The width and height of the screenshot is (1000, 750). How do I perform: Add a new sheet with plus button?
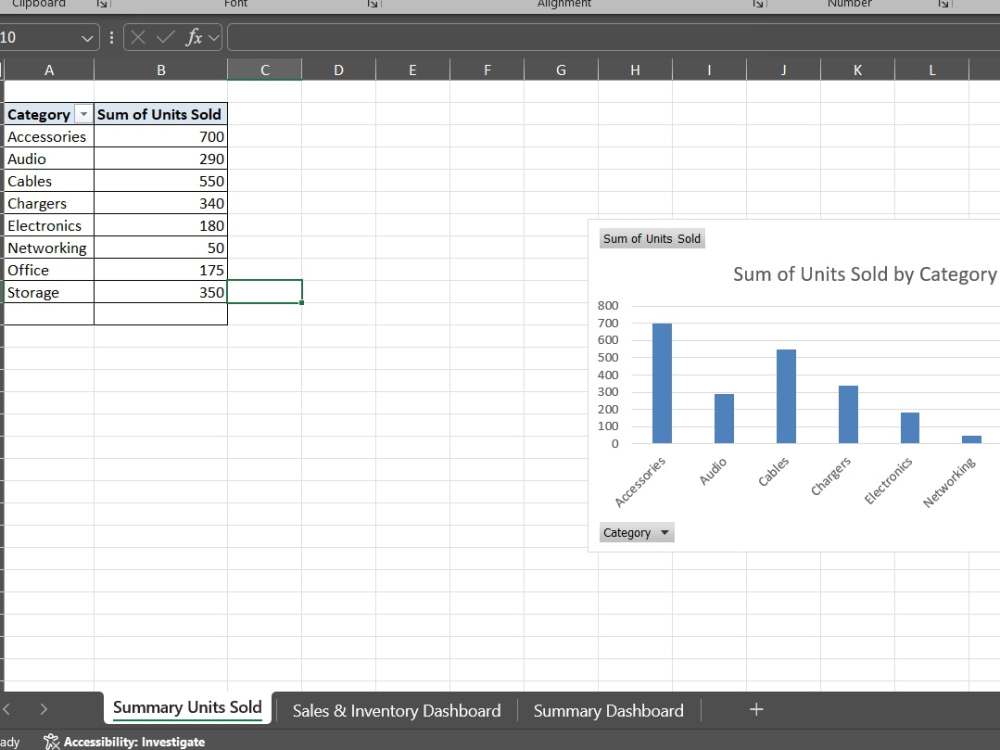click(x=756, y=709)
